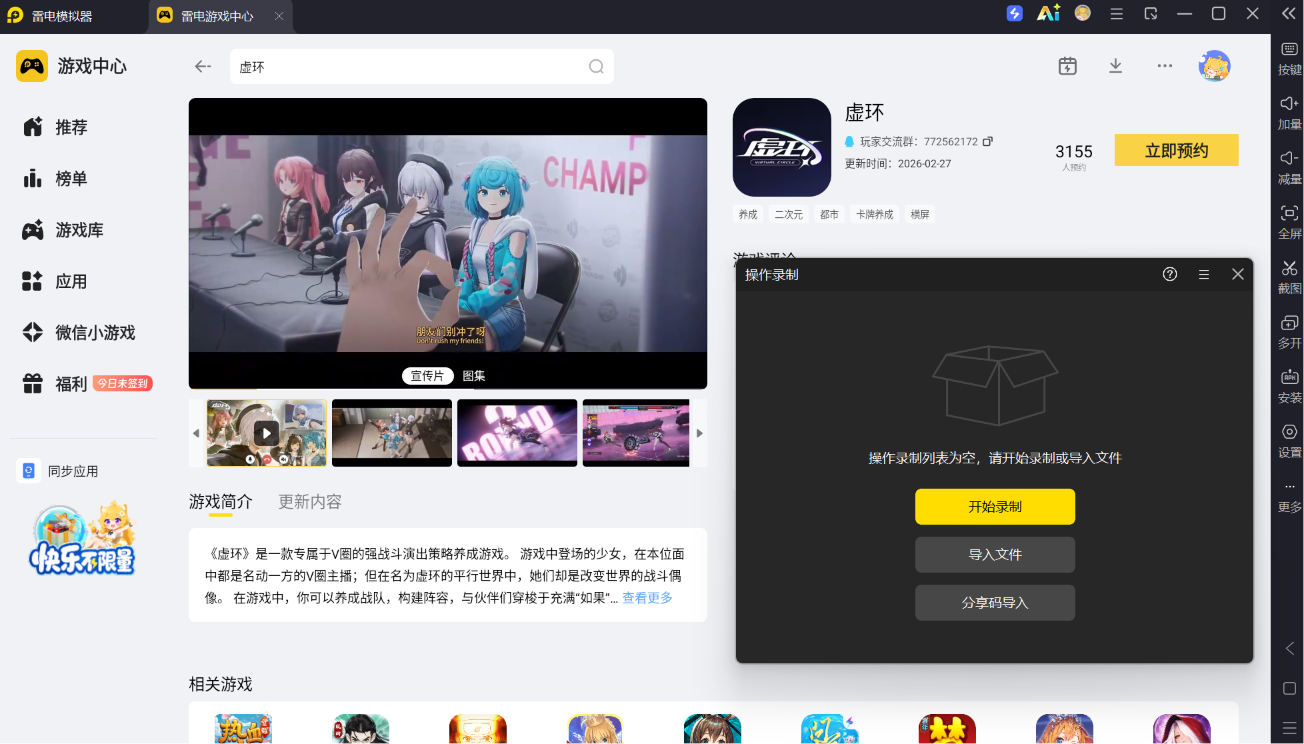Enter 全屏 fullscreen mode
Screen dimensions: 1304x744
click(1289, 220)
